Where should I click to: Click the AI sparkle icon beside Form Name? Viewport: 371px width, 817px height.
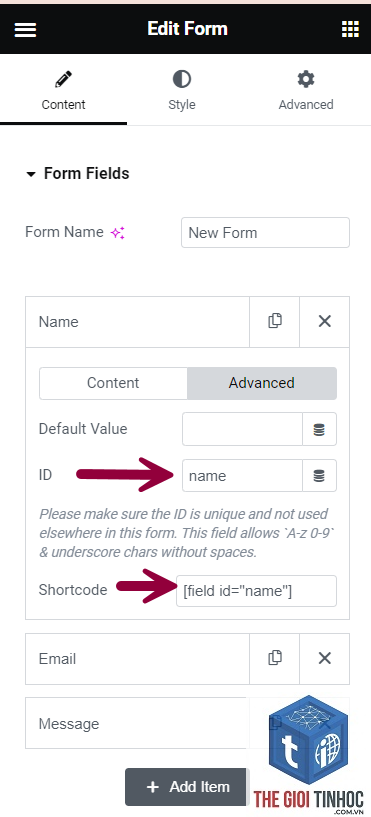coord(117,233)
